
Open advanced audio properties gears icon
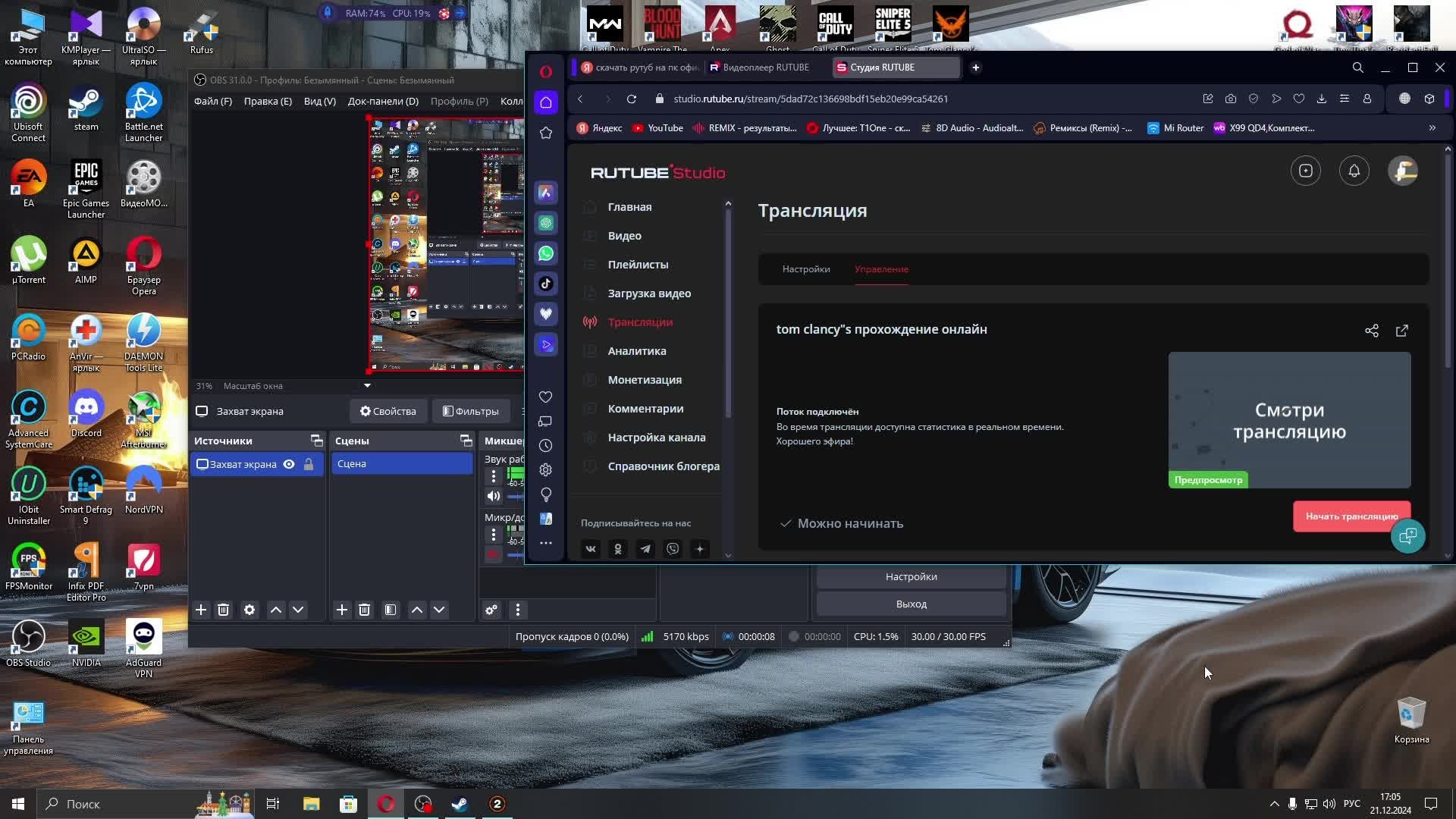point(492,610)
